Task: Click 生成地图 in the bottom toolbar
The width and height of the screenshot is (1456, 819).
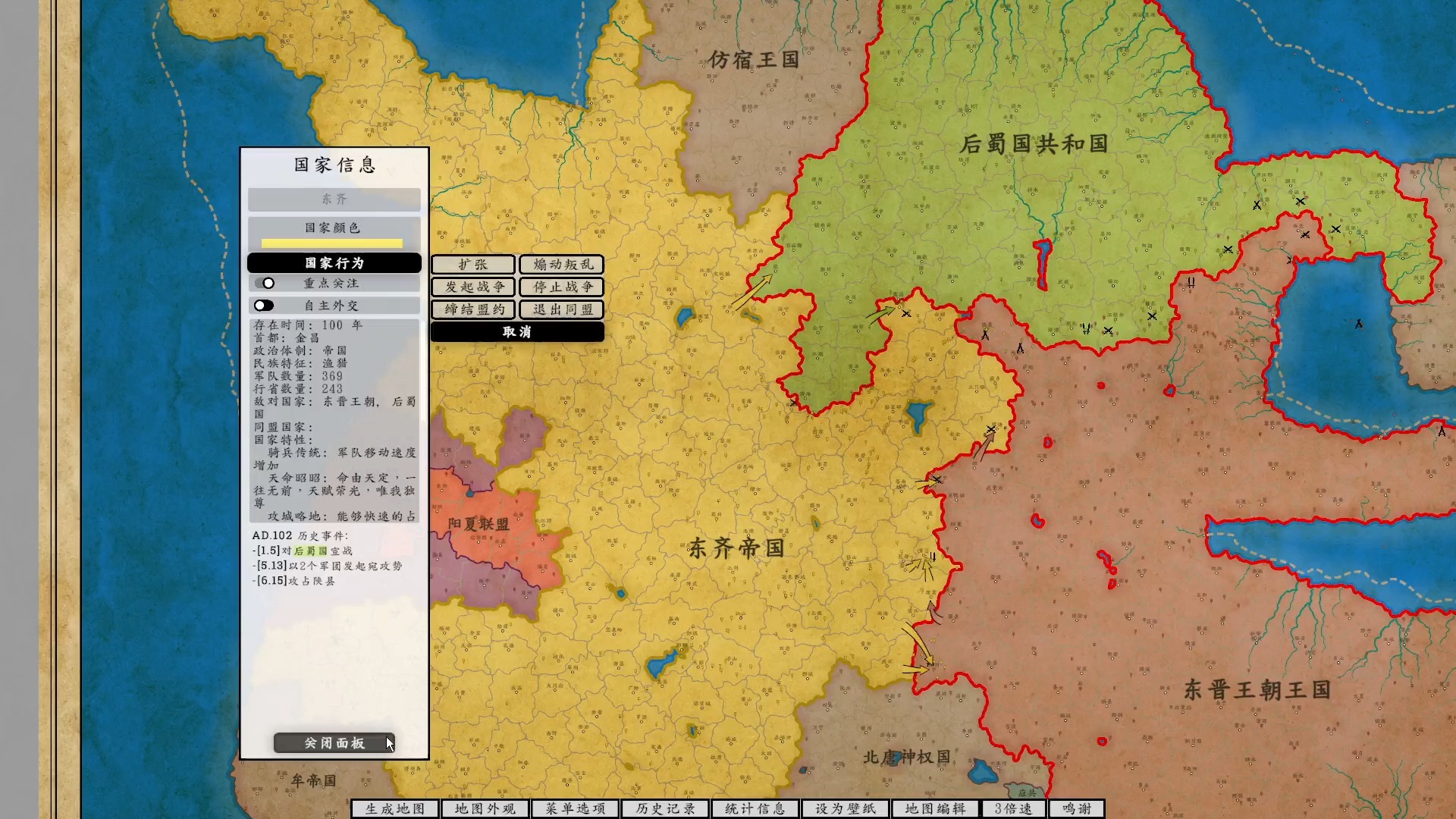Action: [394, 809]
